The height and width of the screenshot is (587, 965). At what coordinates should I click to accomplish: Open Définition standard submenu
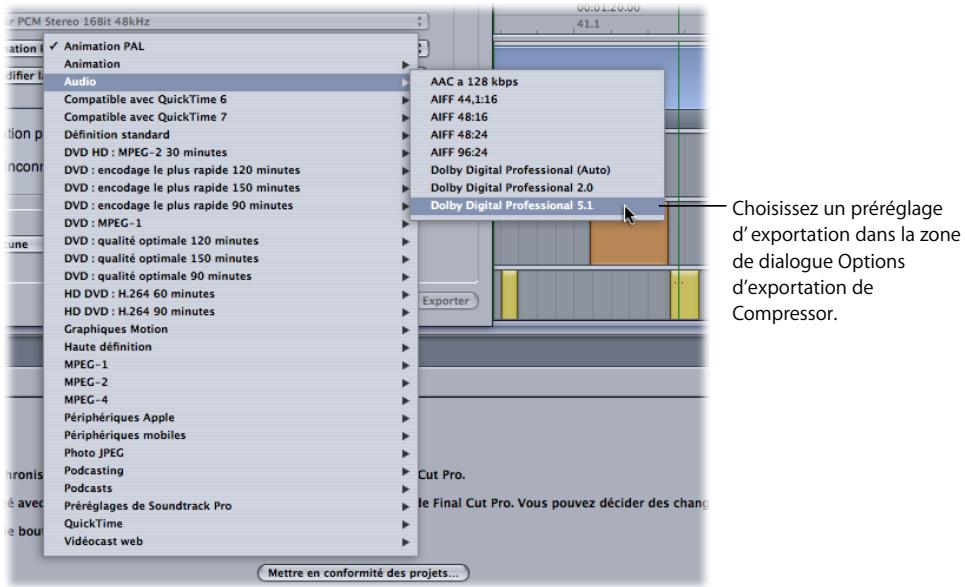(x=231, y=135)
